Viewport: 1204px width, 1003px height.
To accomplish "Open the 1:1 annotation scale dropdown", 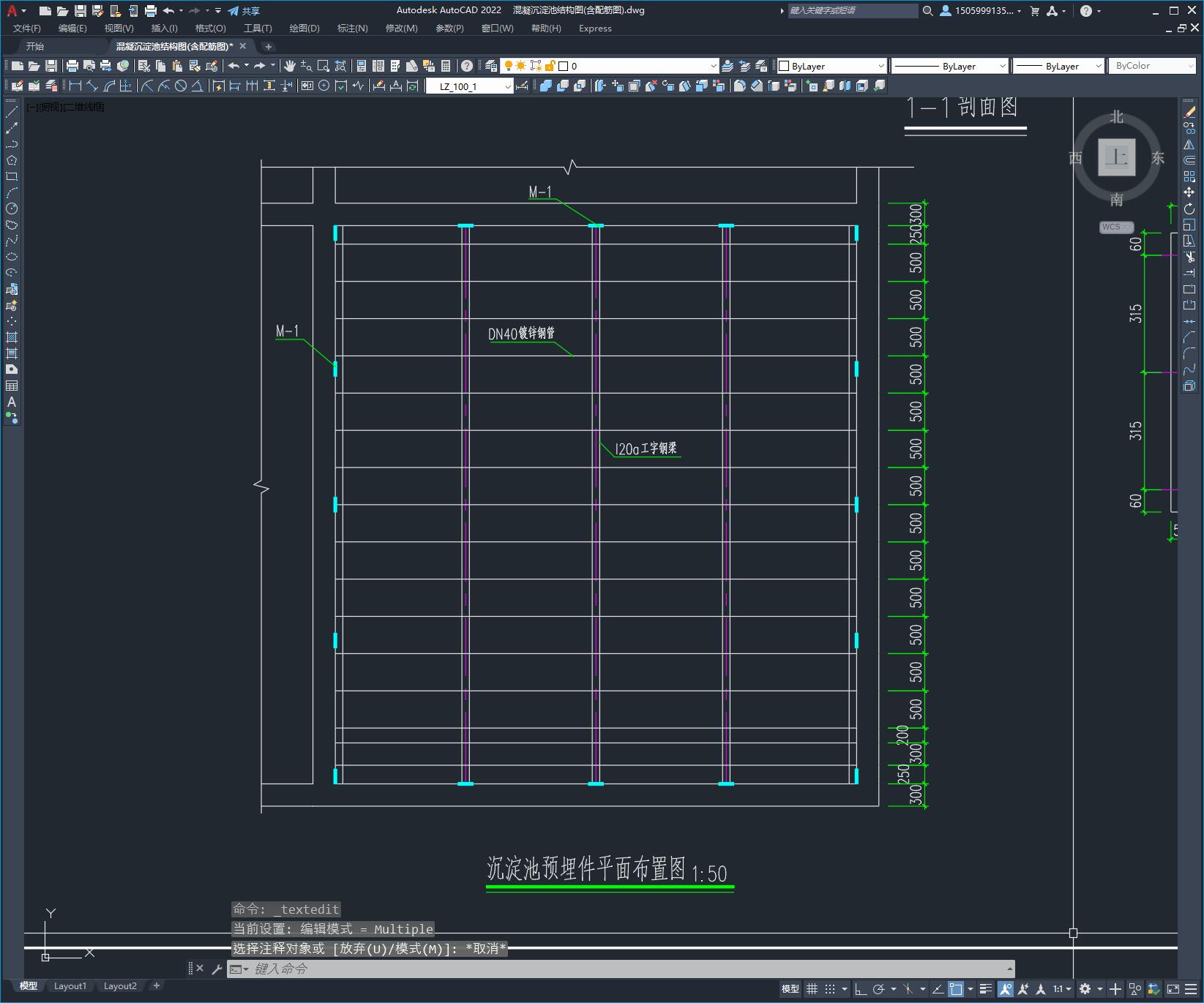I will tap(1062, 989).
